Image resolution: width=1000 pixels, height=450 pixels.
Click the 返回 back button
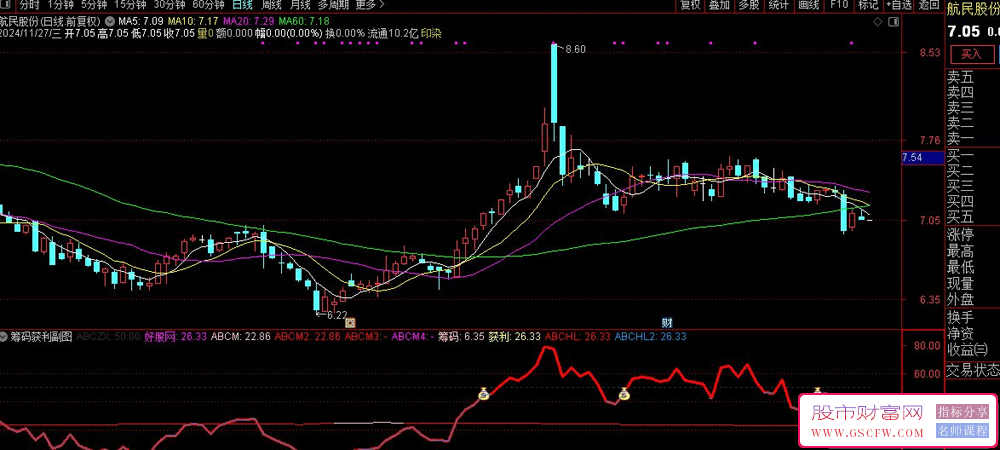pos(928,5)
